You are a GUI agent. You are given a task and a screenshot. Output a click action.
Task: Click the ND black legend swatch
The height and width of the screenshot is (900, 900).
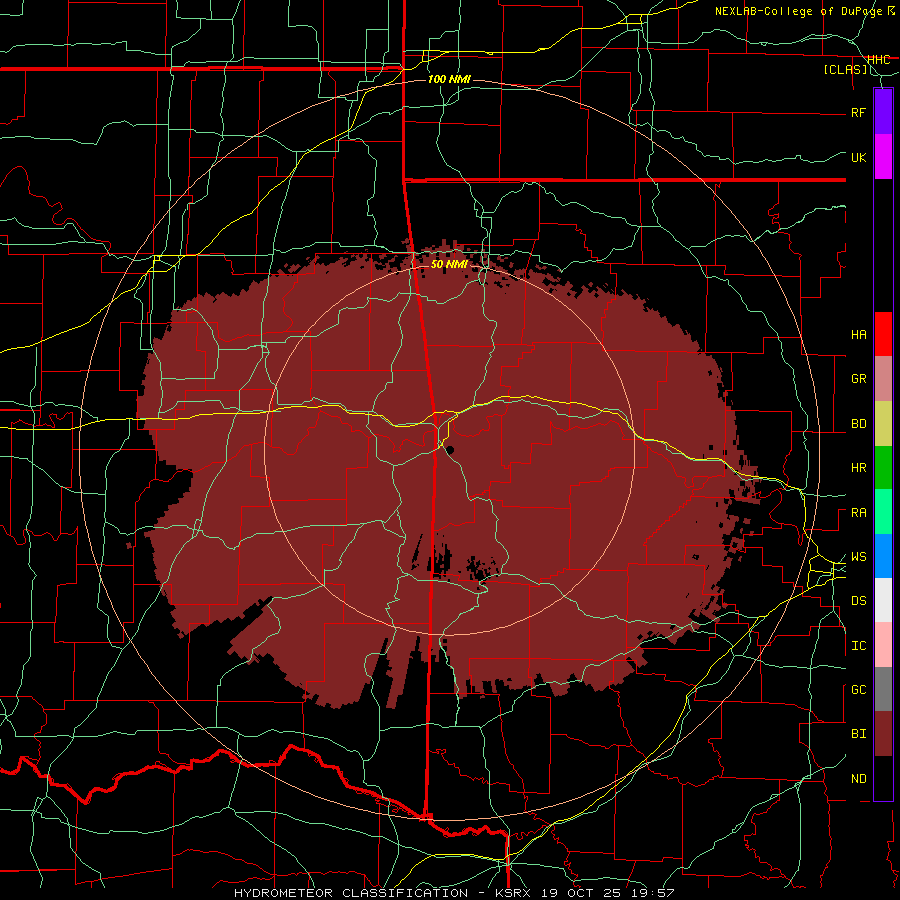883,778
